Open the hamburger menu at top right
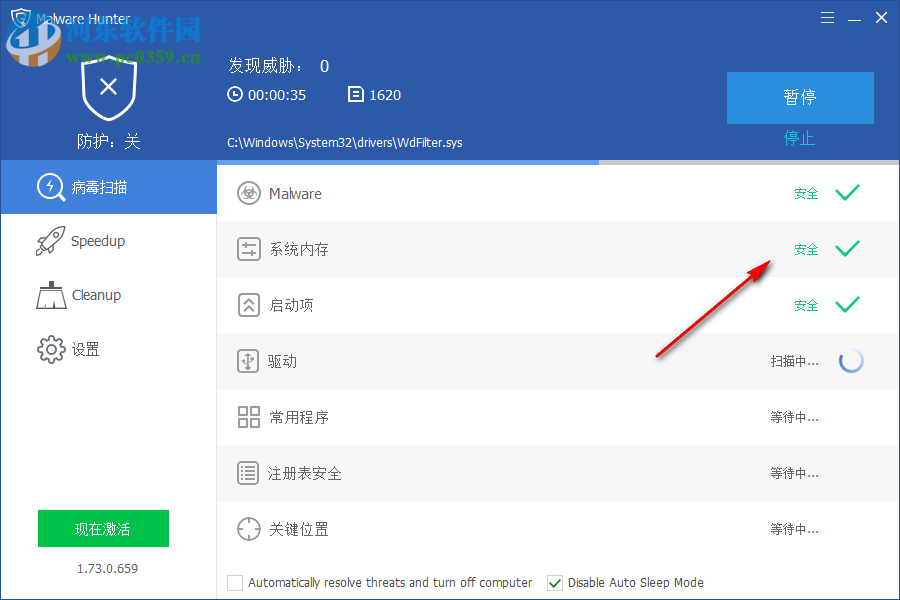 pyautogui.click(x=827, y=17)
